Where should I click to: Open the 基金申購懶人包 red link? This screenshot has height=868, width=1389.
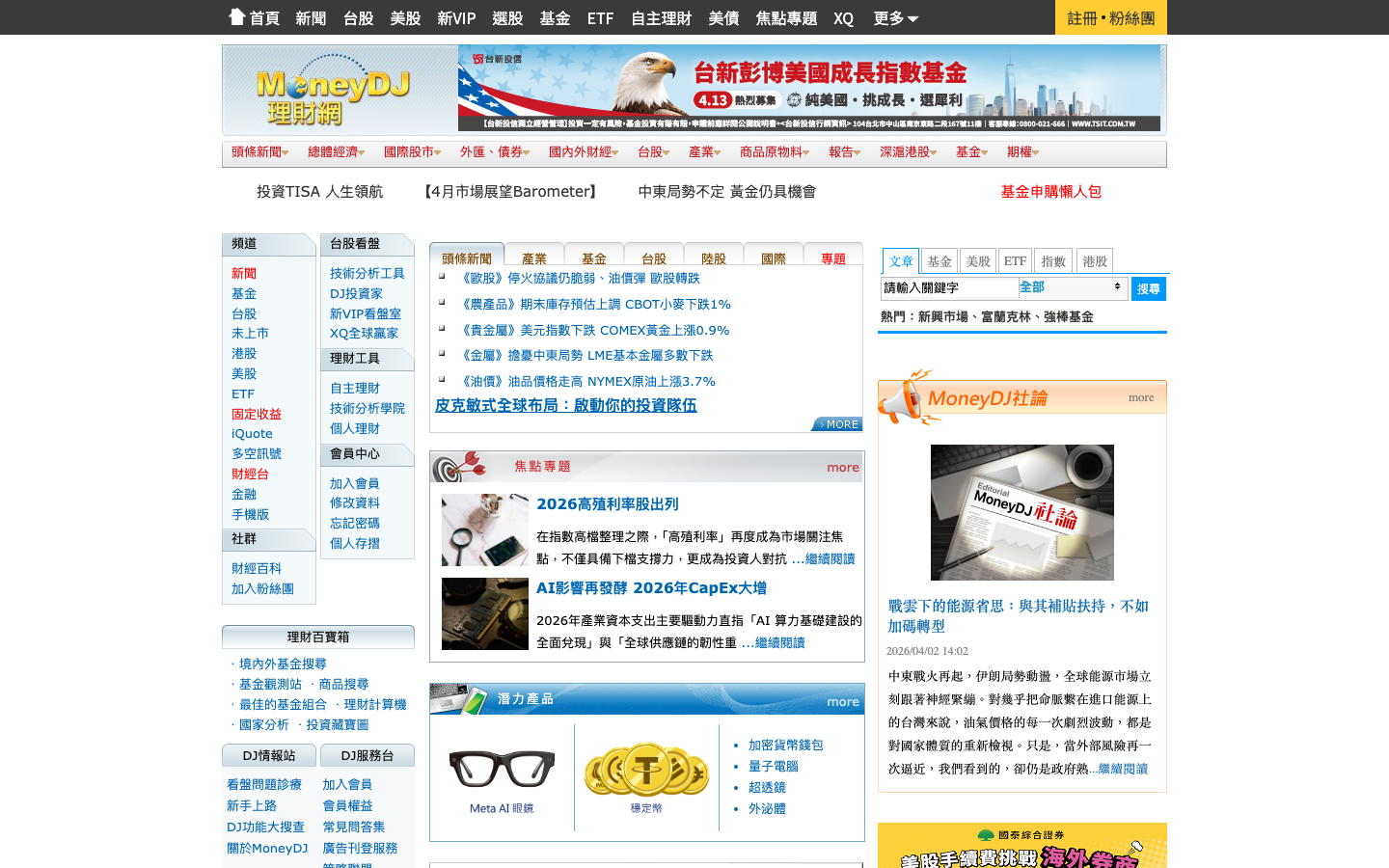tap(1051, 192)
